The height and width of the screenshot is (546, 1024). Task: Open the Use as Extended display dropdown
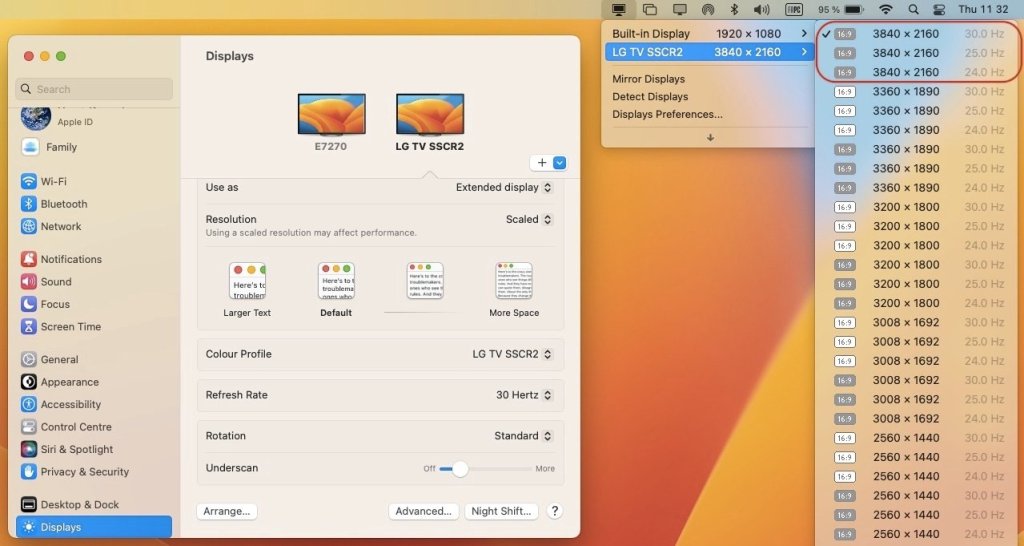pyautogui.click(x=504, y=187)
